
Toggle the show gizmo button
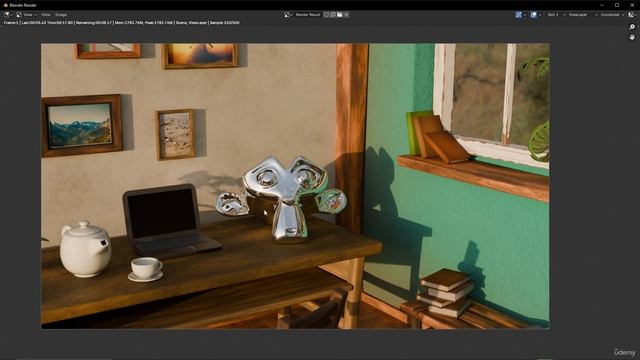[518, 15]
